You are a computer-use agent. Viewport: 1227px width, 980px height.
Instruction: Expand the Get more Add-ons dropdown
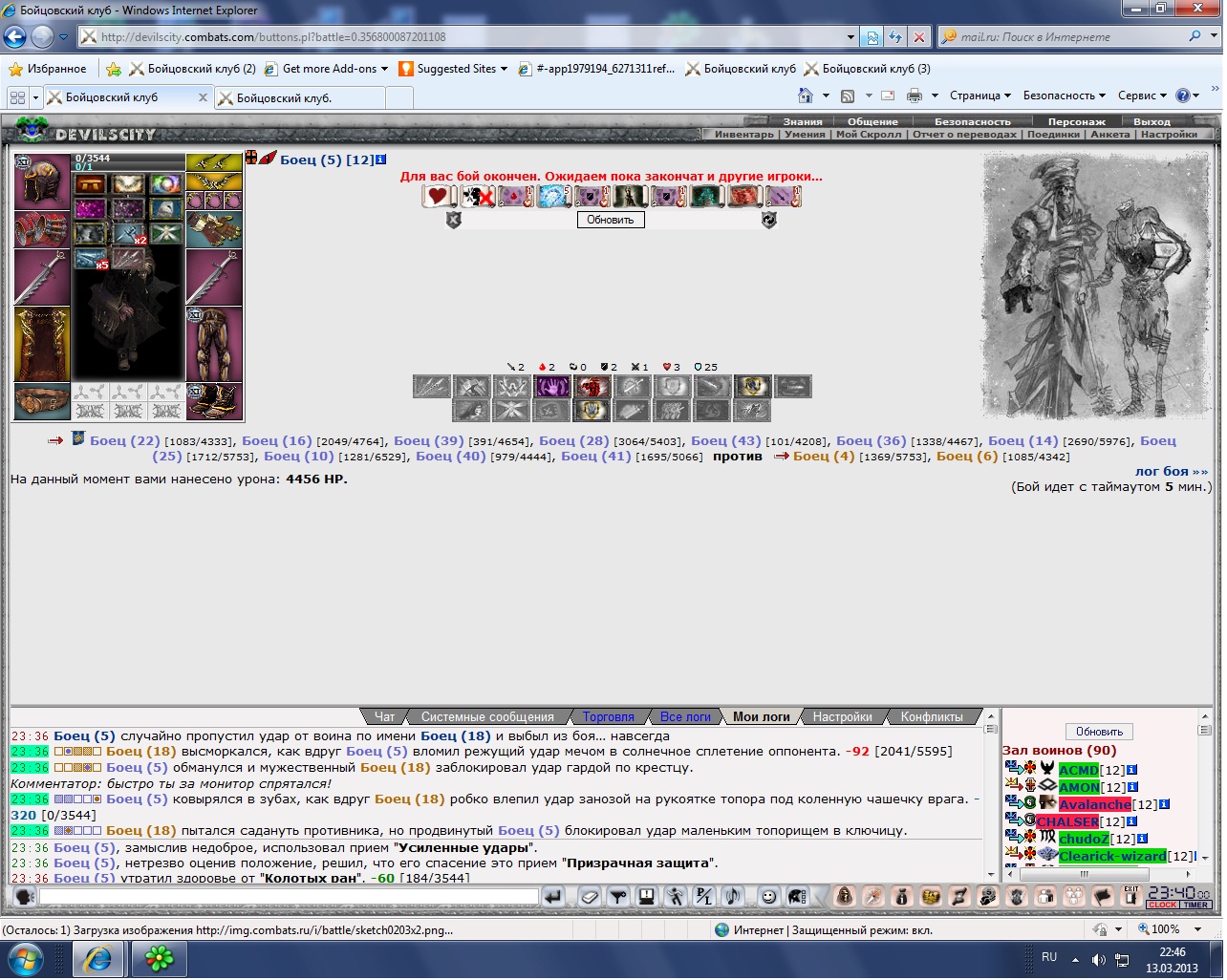point(384,69)
